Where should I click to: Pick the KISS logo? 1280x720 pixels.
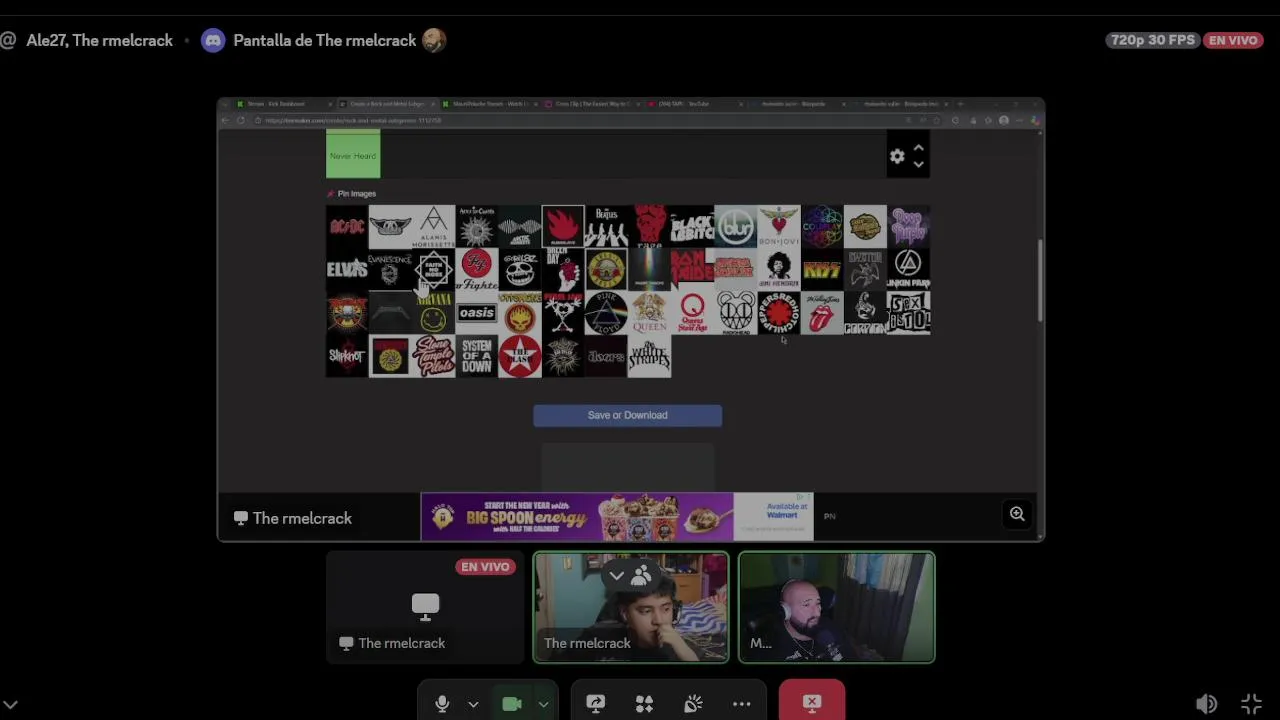click(x=822, y=270)
